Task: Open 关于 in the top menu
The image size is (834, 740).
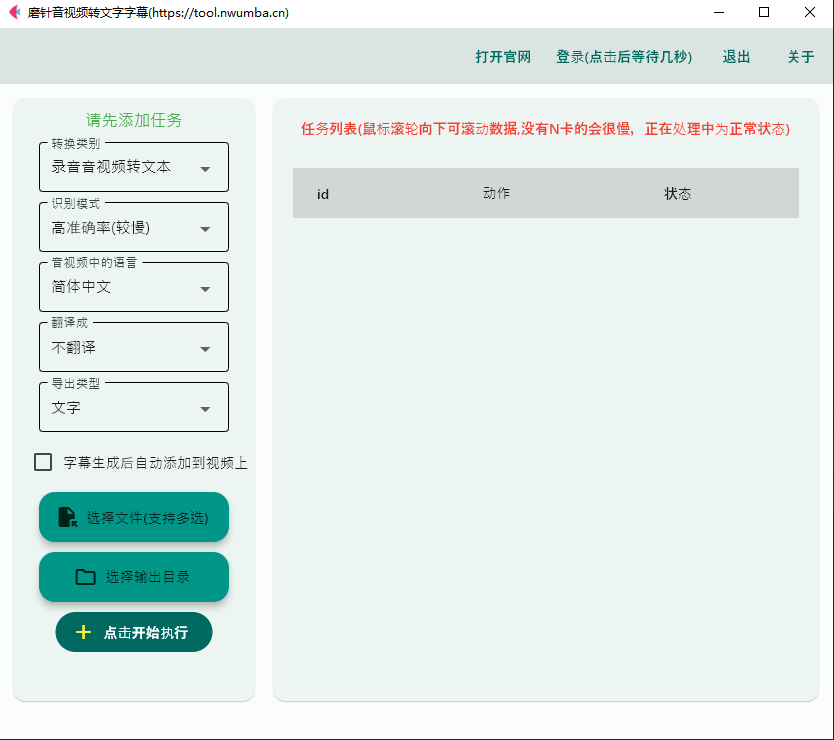Action: 800,57
